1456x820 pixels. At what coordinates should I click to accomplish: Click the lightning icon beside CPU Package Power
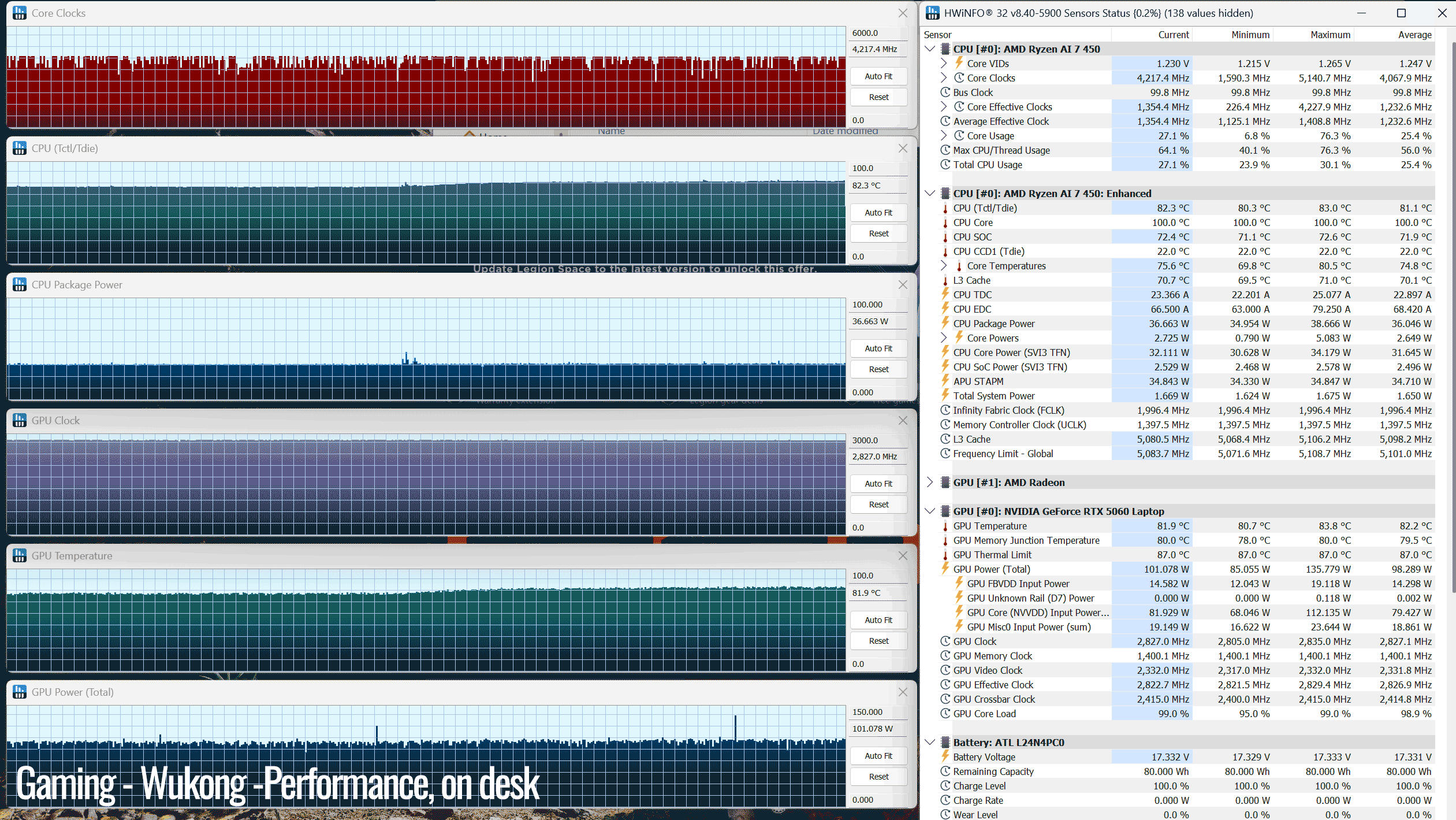coord(945,323)
